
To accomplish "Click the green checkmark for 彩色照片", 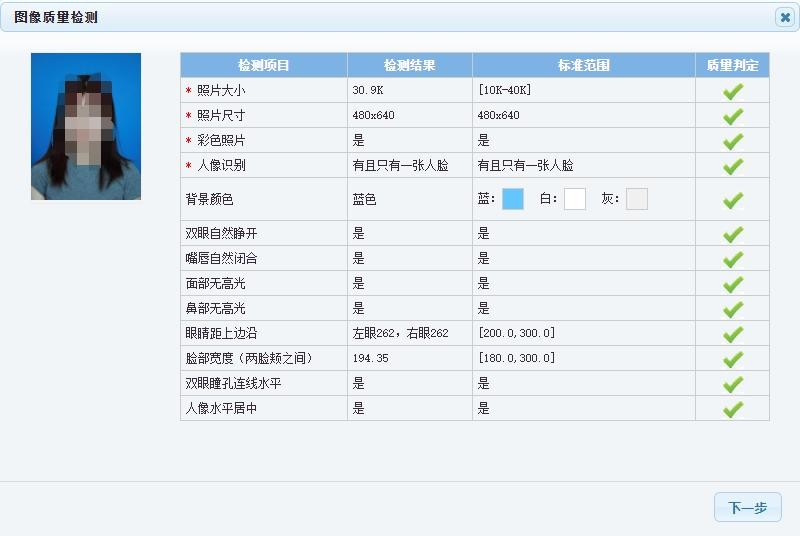I will (x=733, y=141).
